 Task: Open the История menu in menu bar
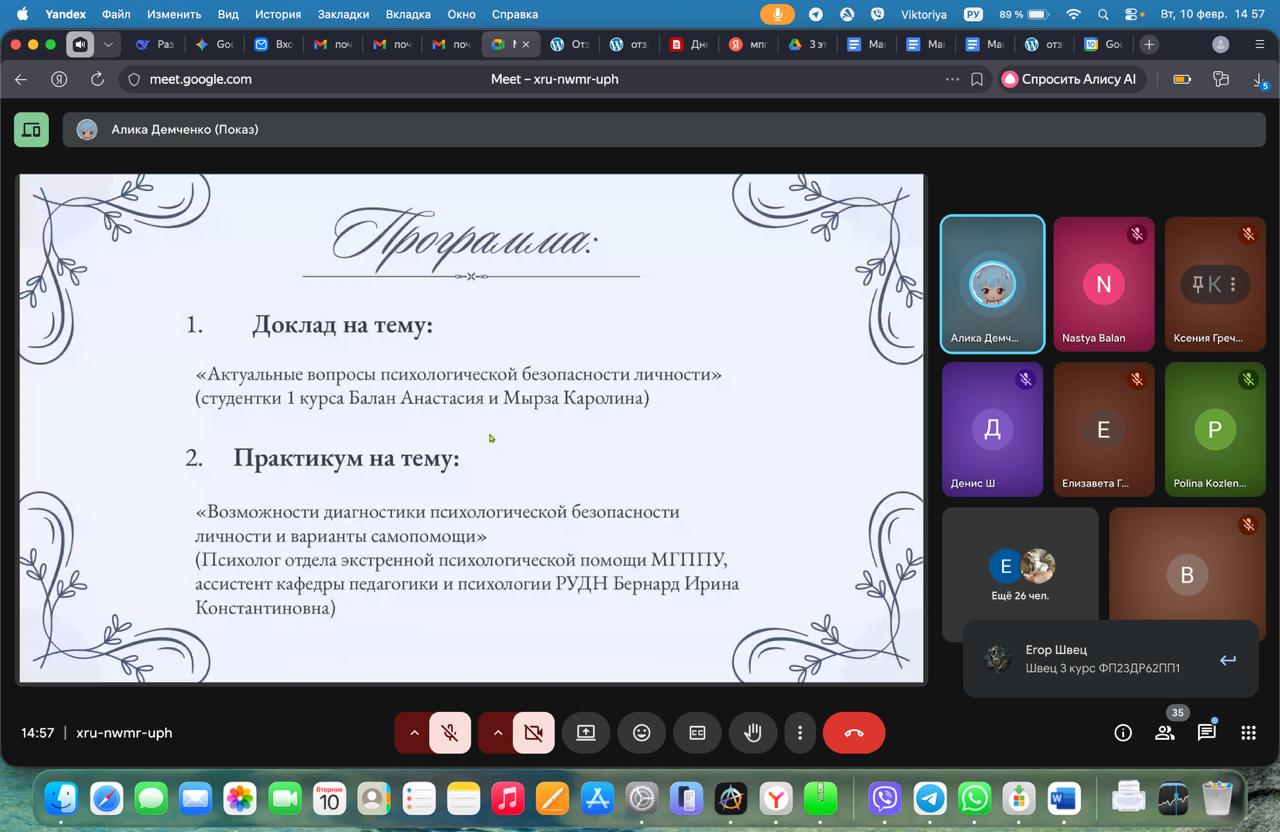277,14
